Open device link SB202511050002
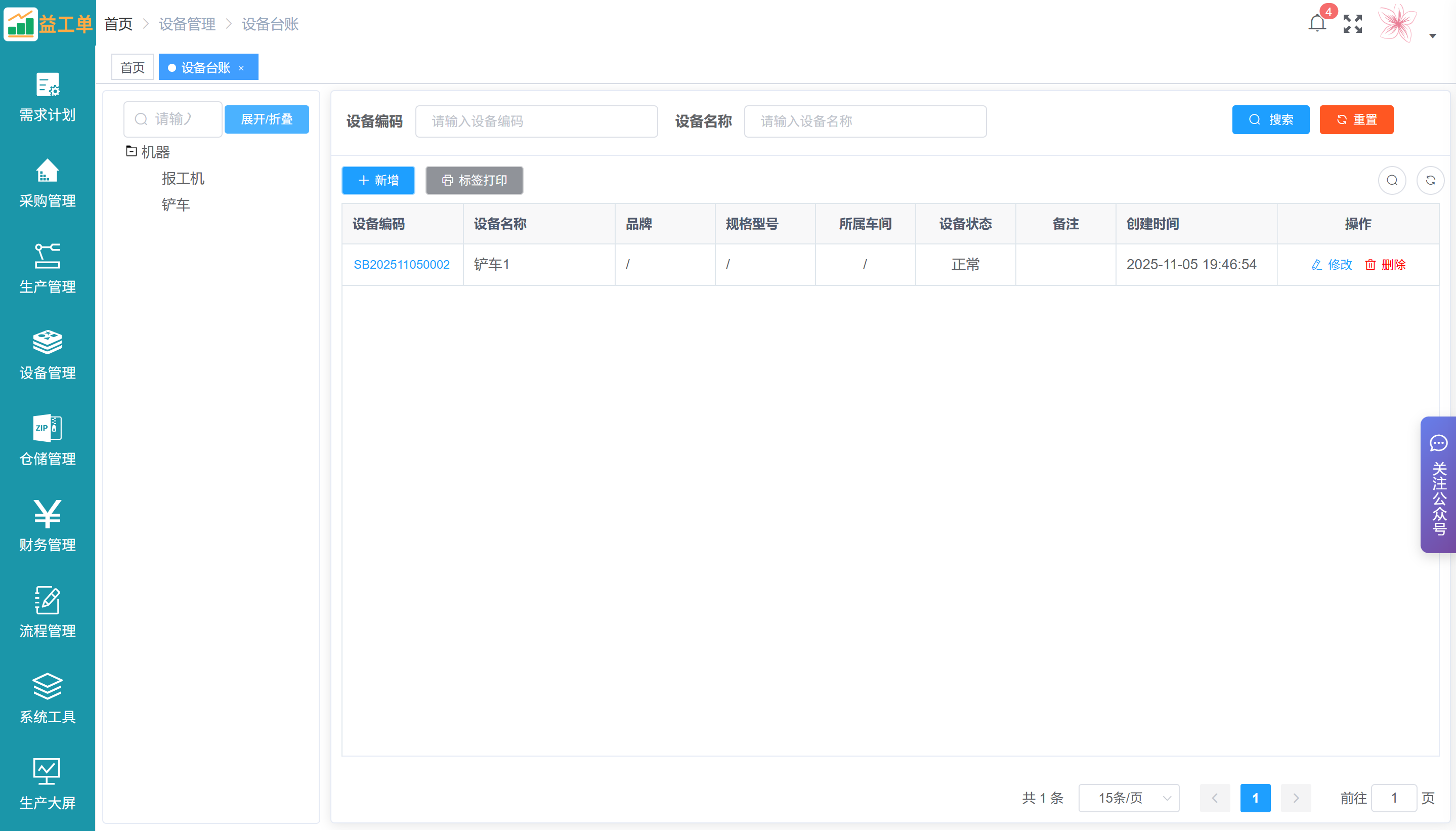Image resolution: width=1456 pixels, height=831 pixels. [401, 264]
